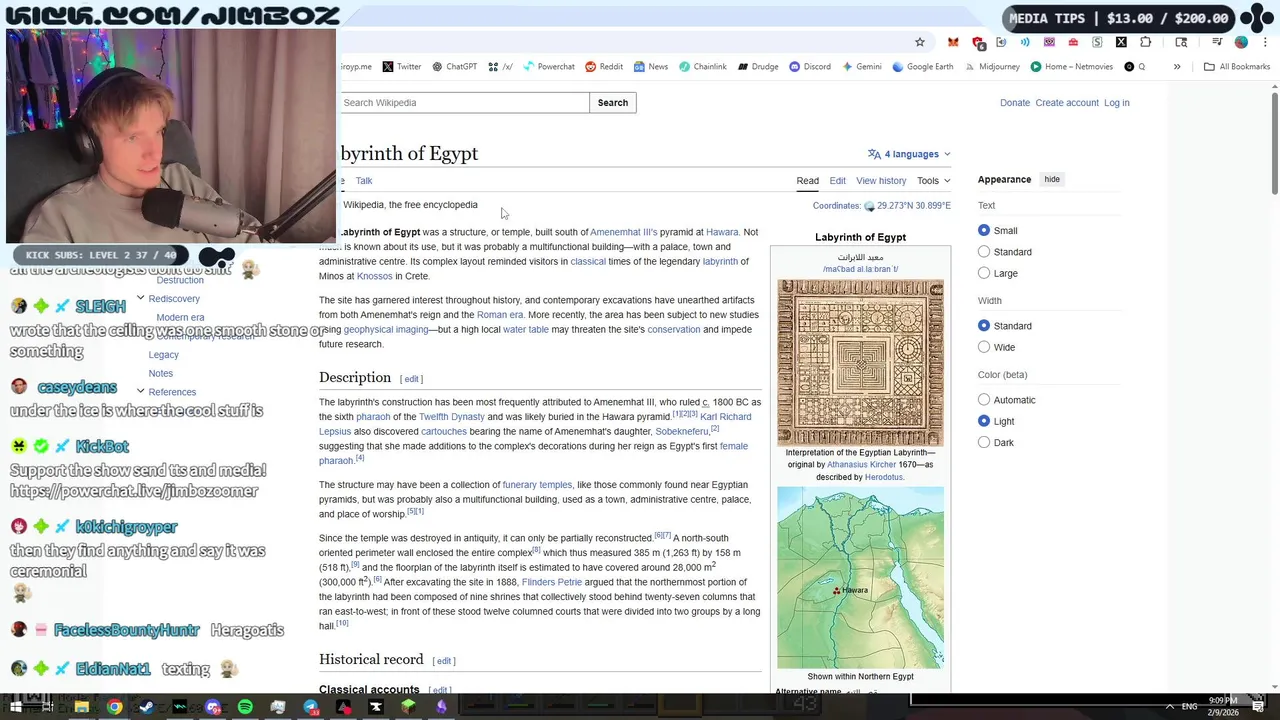Screen dimensions: 1280x720
Task: Open the Discord bookmark
Action: pos(810,67)
